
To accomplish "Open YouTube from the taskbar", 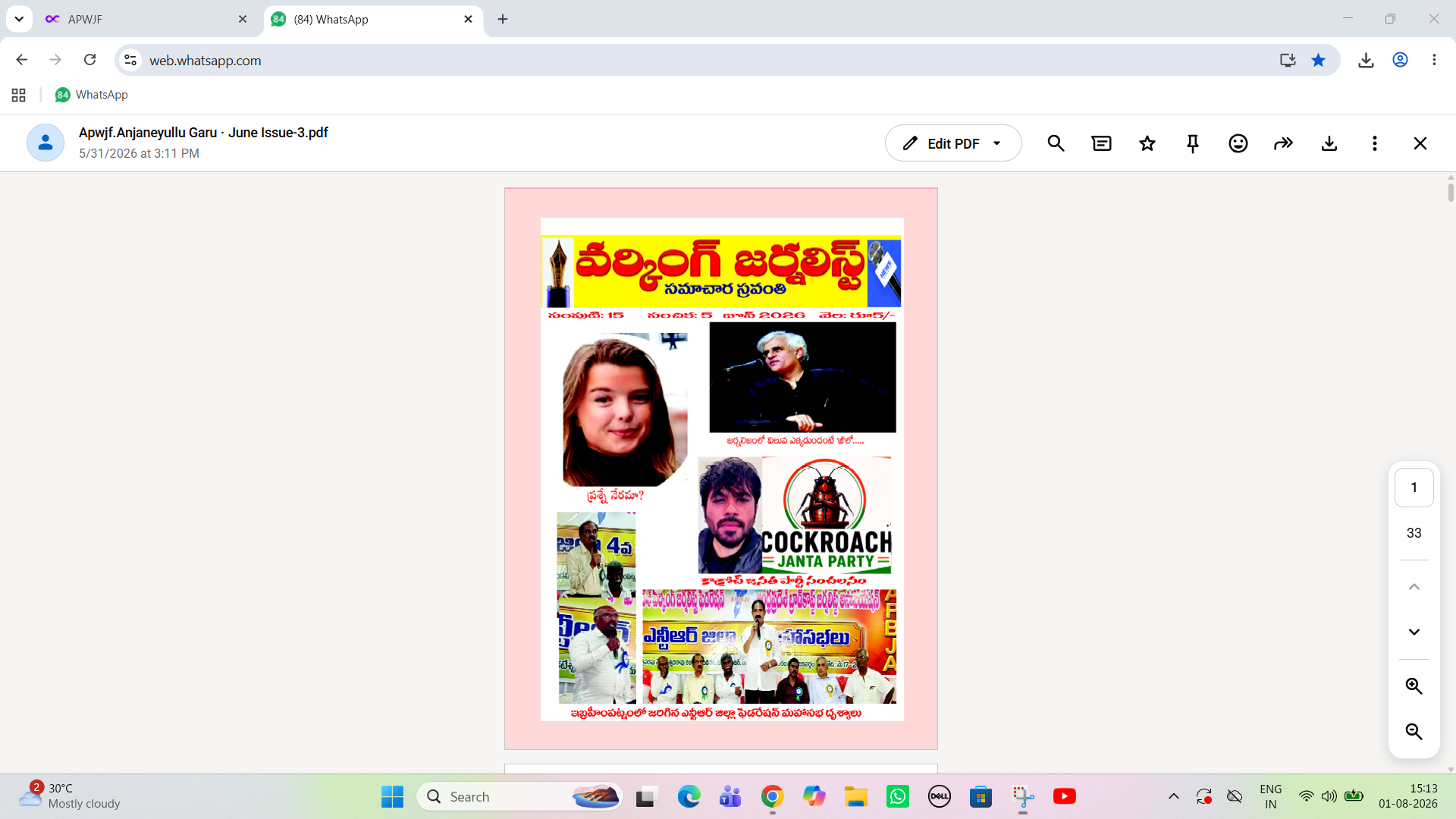I will (1064, 796).
